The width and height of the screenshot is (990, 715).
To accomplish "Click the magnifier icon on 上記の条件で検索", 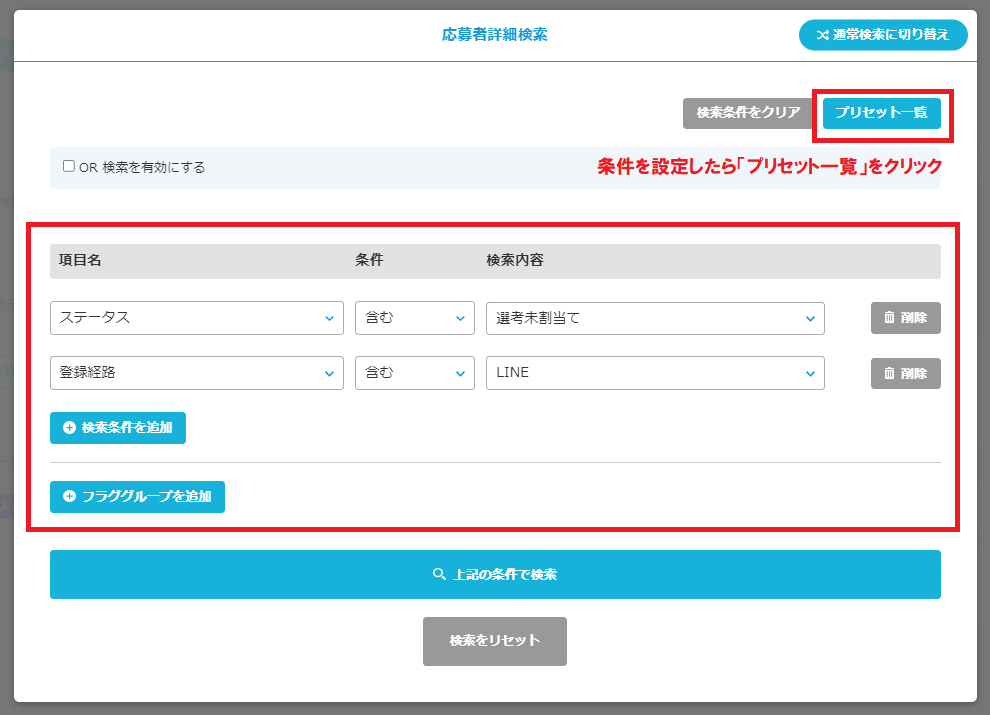I will (x=438, y=575).
